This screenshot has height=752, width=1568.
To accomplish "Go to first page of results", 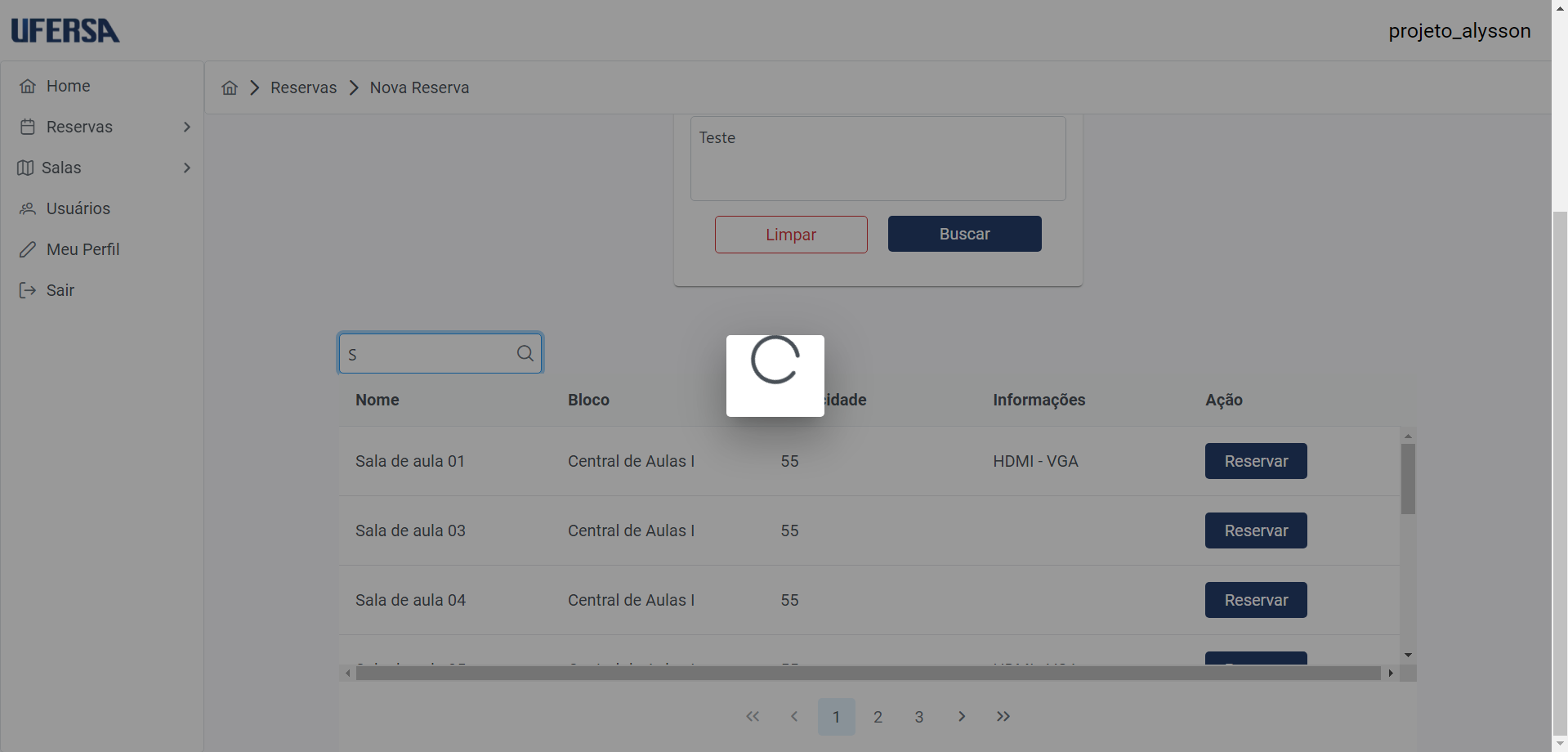I will point(753,716).
